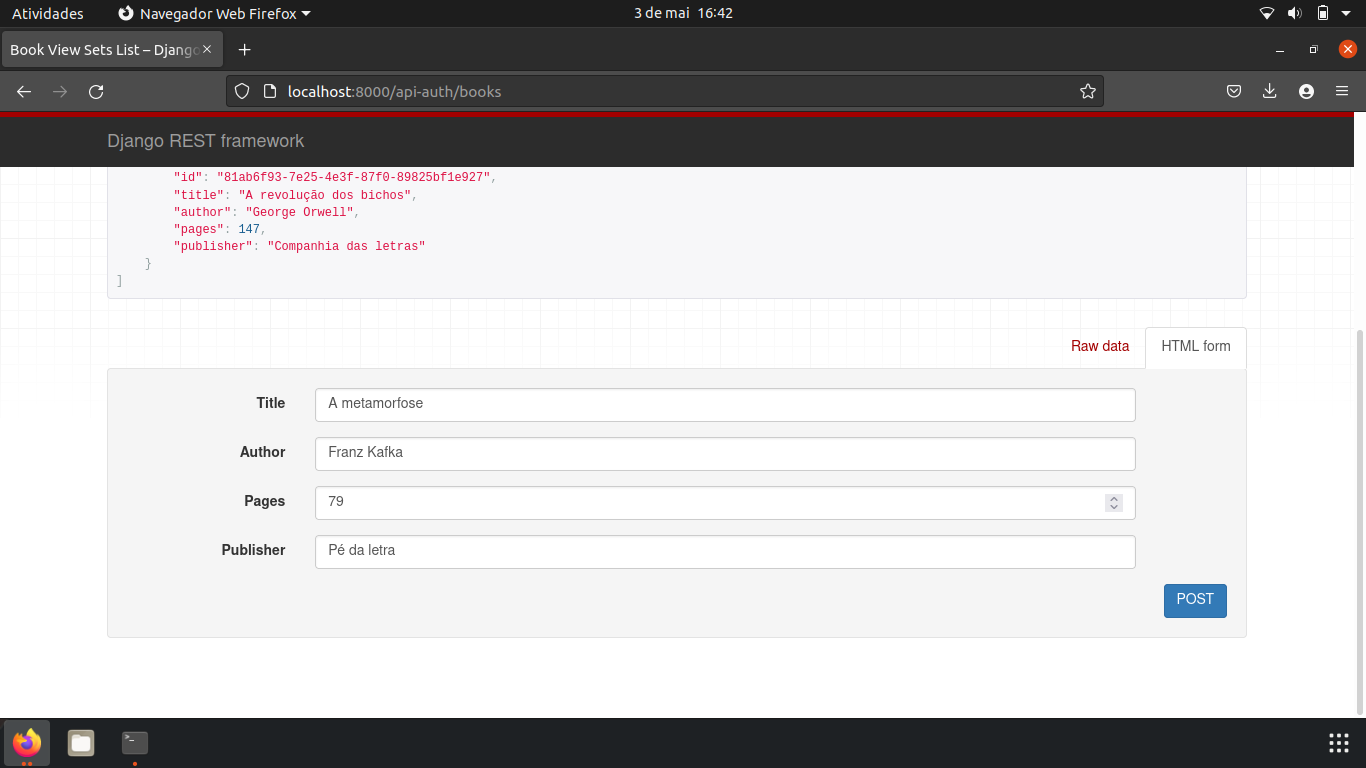Select the HTML form tab
This screenshot has height=768, width=1366.
click(x=1195, y=346)
